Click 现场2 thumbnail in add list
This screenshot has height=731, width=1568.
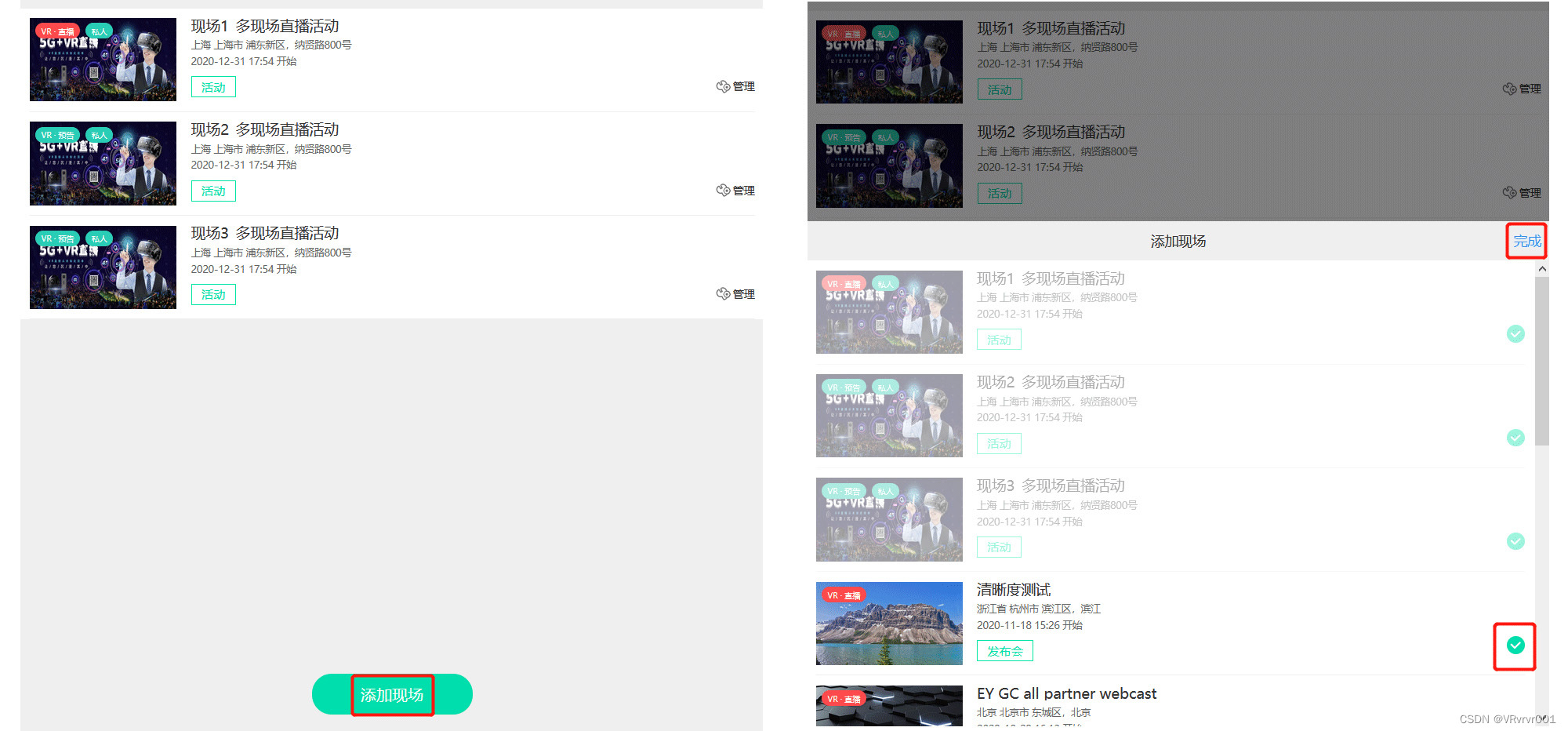click(889, 416)
